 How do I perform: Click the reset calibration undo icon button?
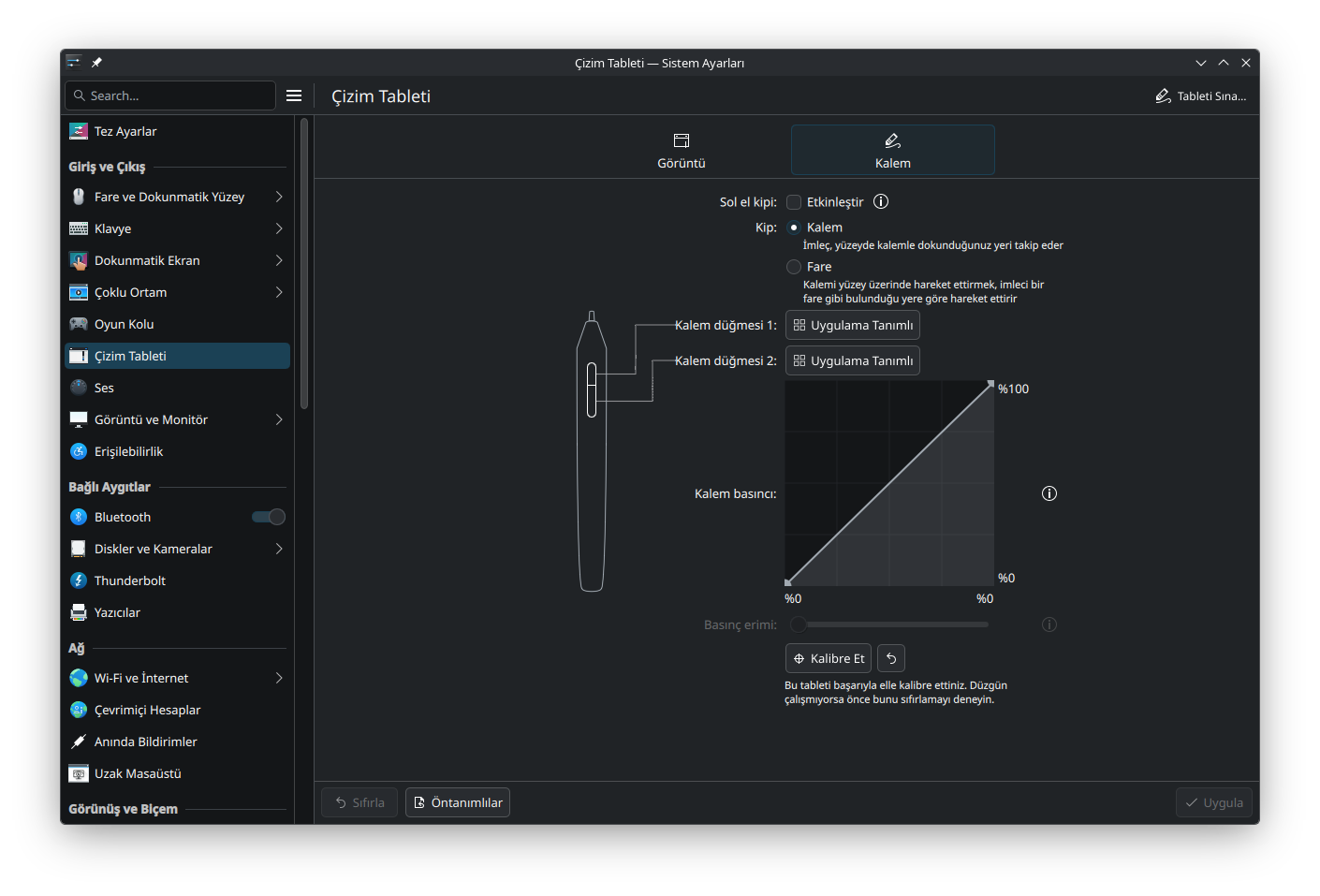(x=891, y=658)
